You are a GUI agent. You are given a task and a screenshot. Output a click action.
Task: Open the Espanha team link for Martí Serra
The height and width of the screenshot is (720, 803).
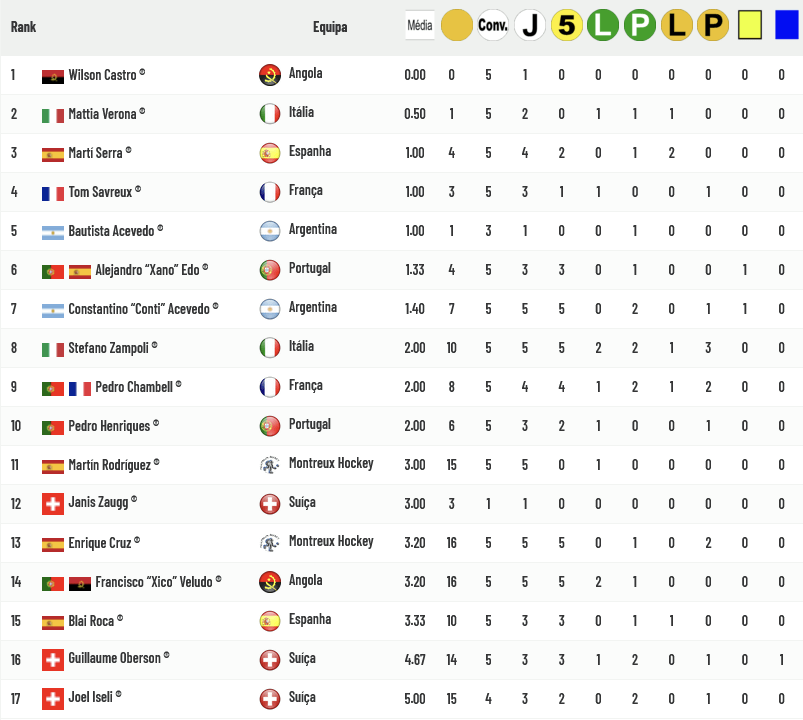(309, 152)
